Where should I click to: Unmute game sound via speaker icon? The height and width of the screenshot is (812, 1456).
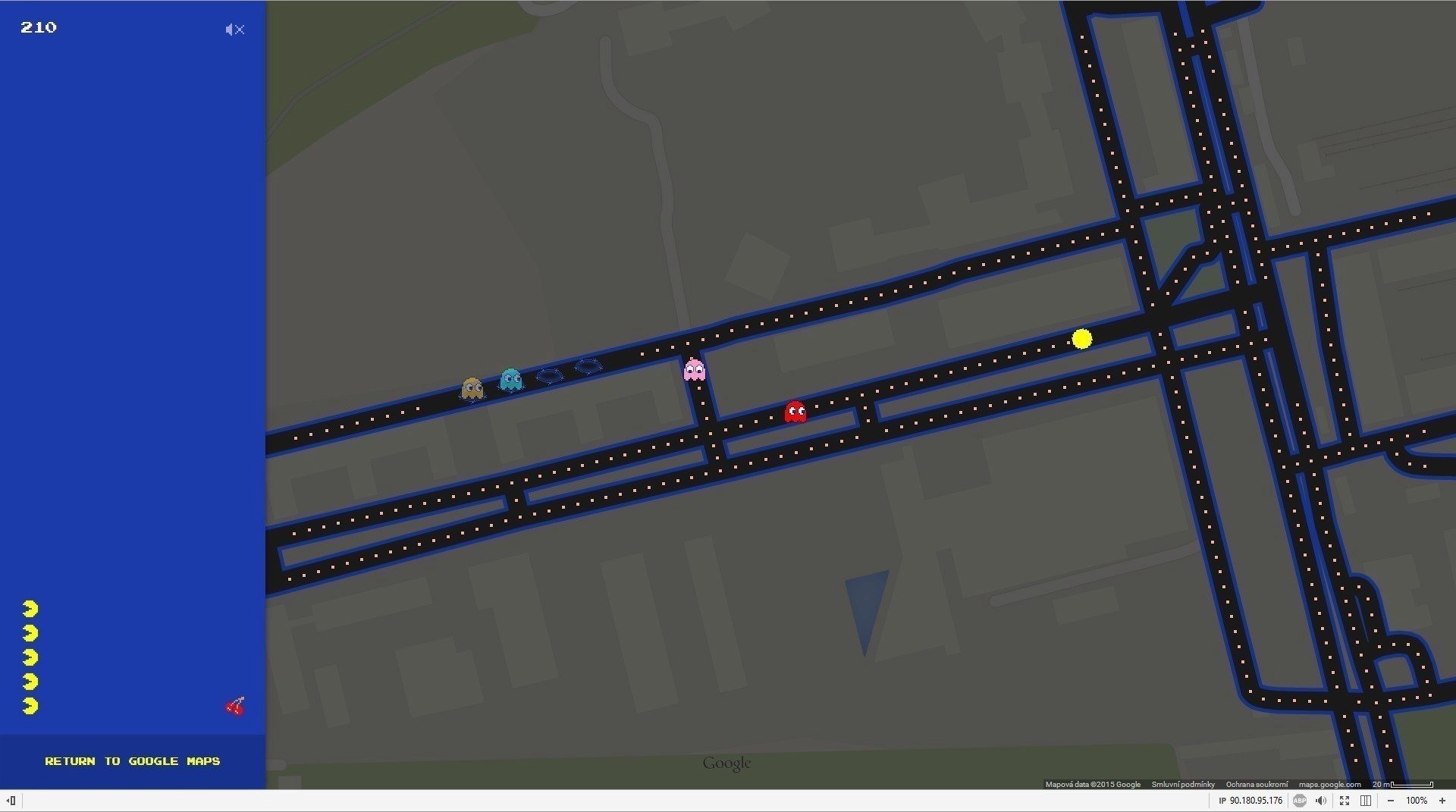pos(235,30)
